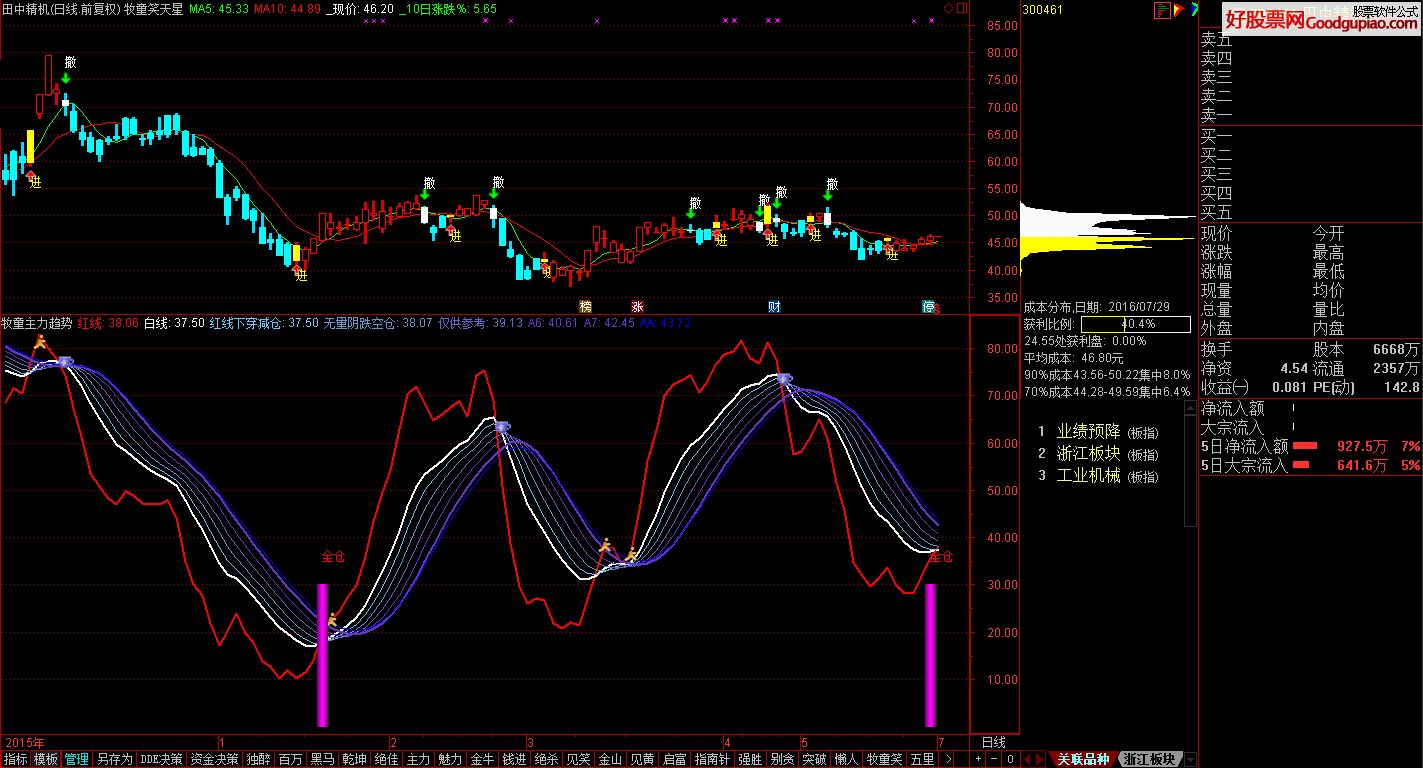Click the MA5: 45.33 label
Screen dimensions: 1423x768
(x=219, y=8)
